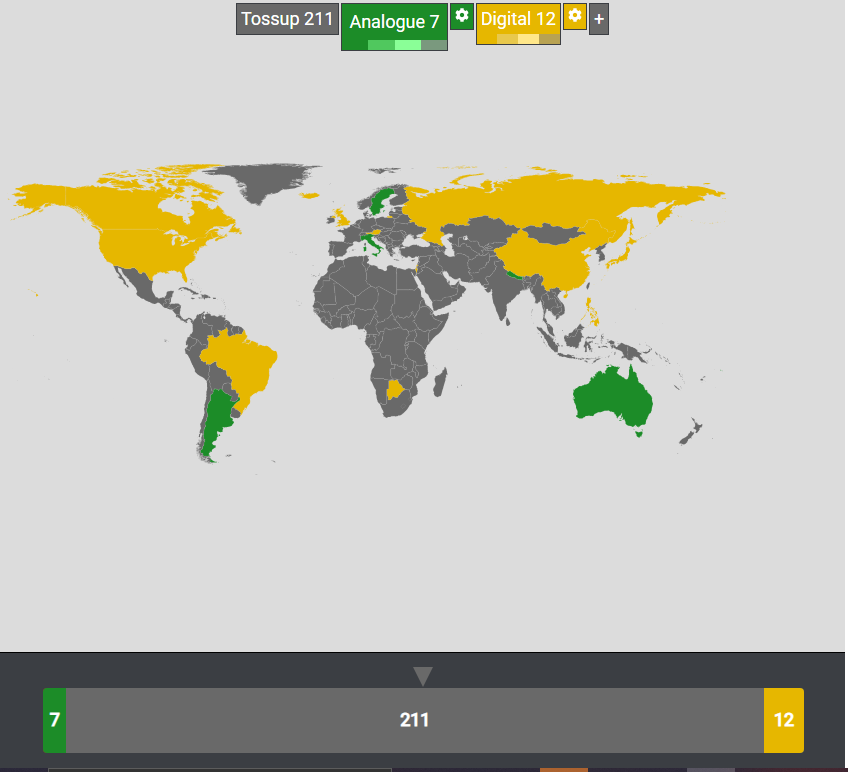Pick the light mint green Analogue shade

[408, 45]
